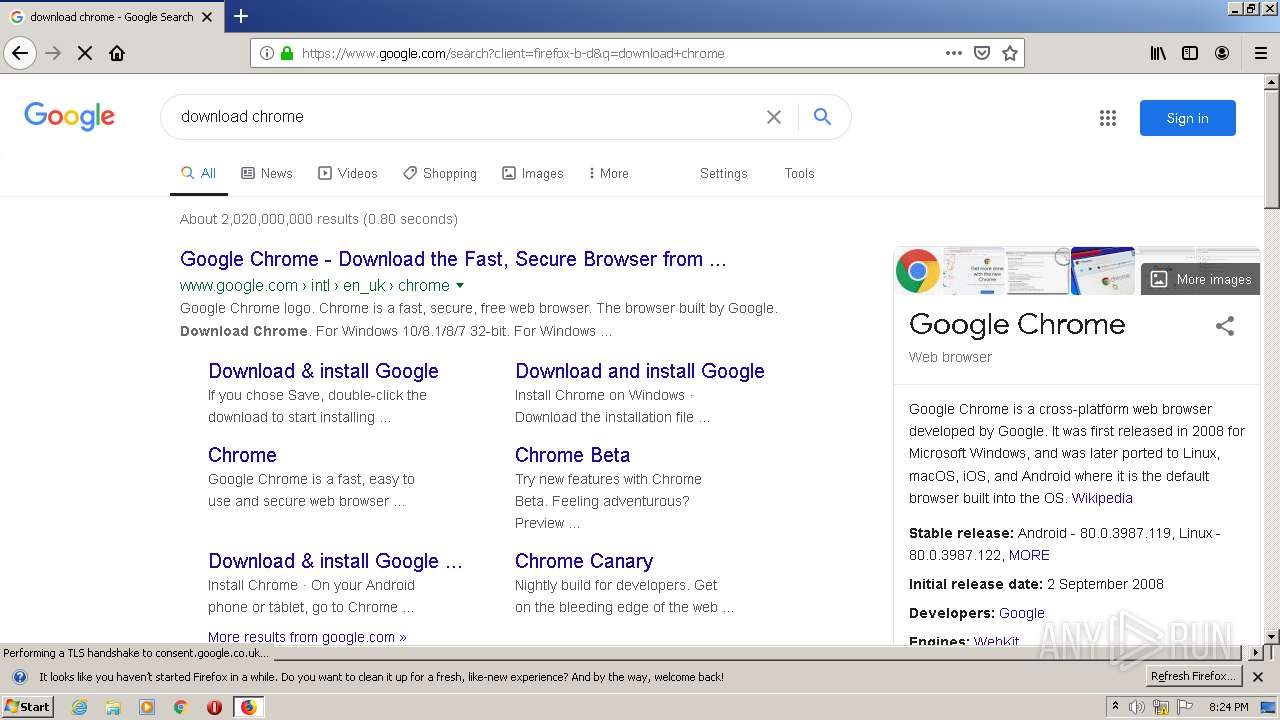This screenshot has width=1280, height=720.
Task: Click the horizontal scrollbar right arrow
Action: 1256,652
